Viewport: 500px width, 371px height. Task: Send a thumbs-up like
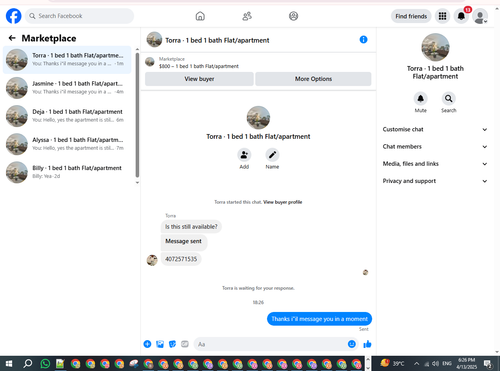pos(367,344)
